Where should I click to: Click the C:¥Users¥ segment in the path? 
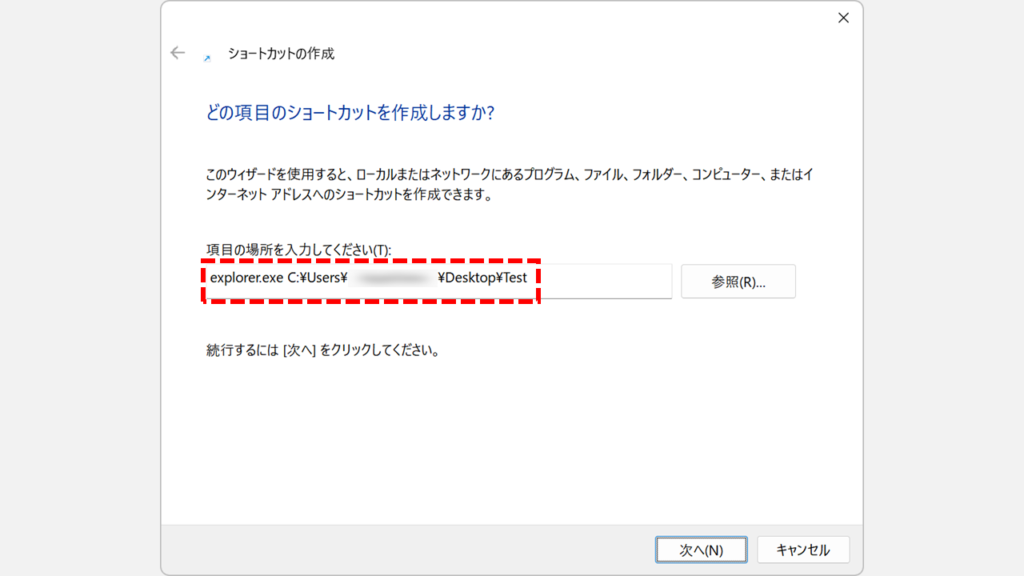pos(316,278)
